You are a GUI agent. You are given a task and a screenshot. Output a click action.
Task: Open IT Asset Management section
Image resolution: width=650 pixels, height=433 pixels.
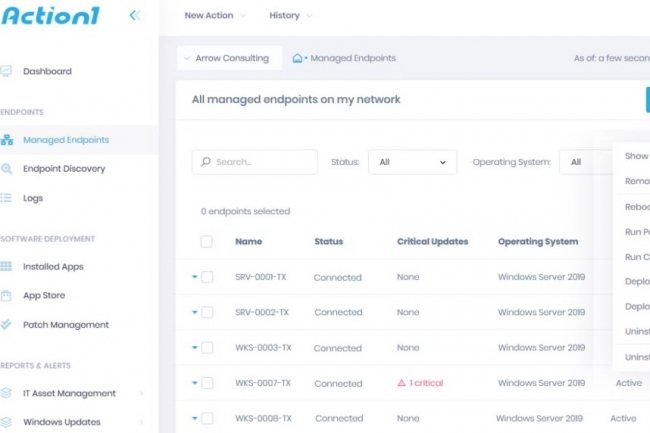(70, 393)
